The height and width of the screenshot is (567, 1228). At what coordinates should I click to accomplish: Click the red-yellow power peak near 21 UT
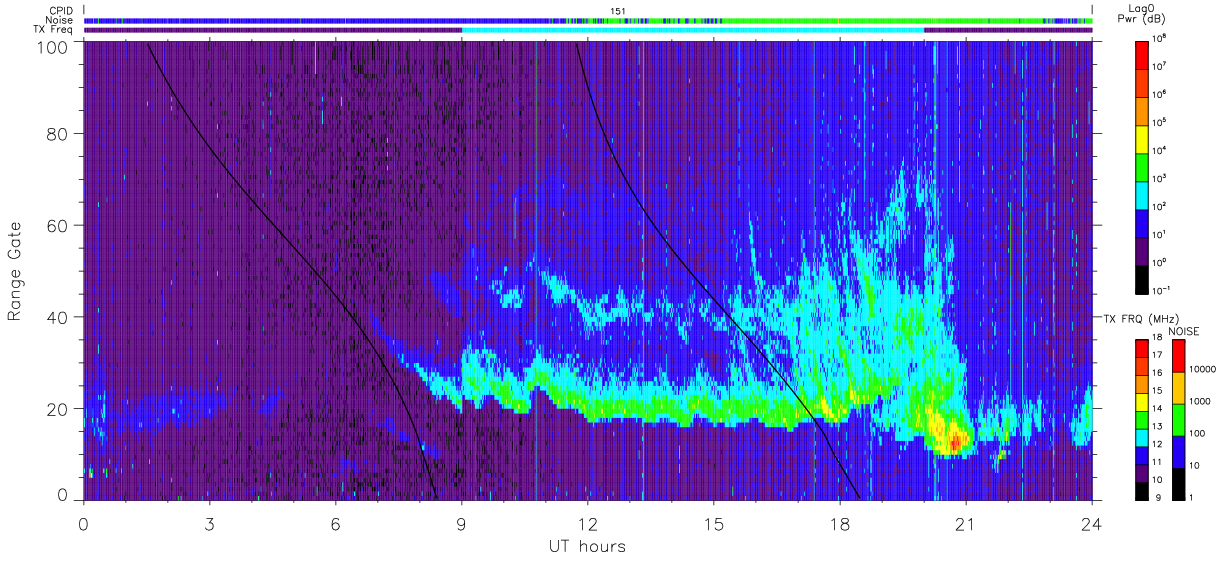tap(954, 440)
